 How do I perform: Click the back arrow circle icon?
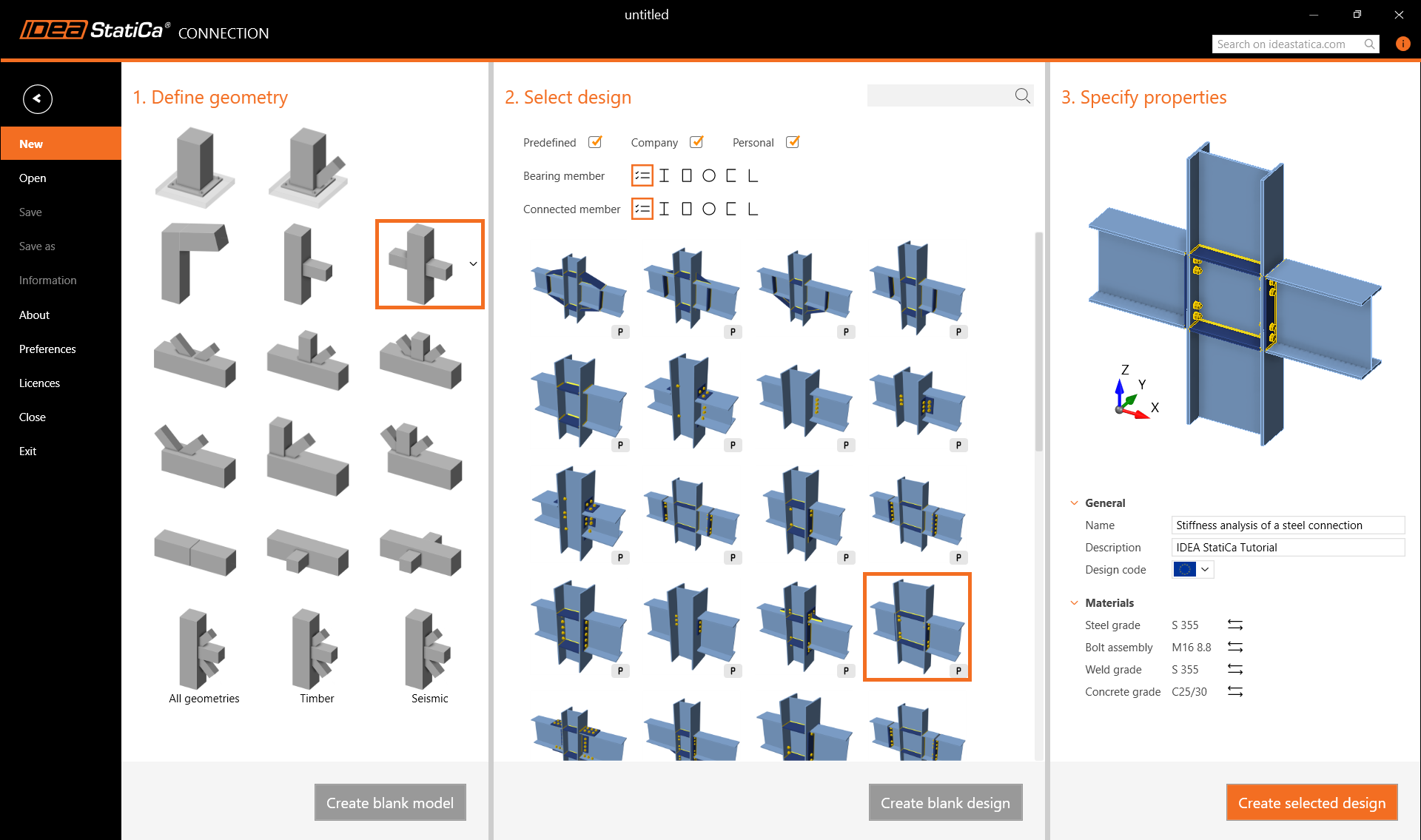click(37, 98)
